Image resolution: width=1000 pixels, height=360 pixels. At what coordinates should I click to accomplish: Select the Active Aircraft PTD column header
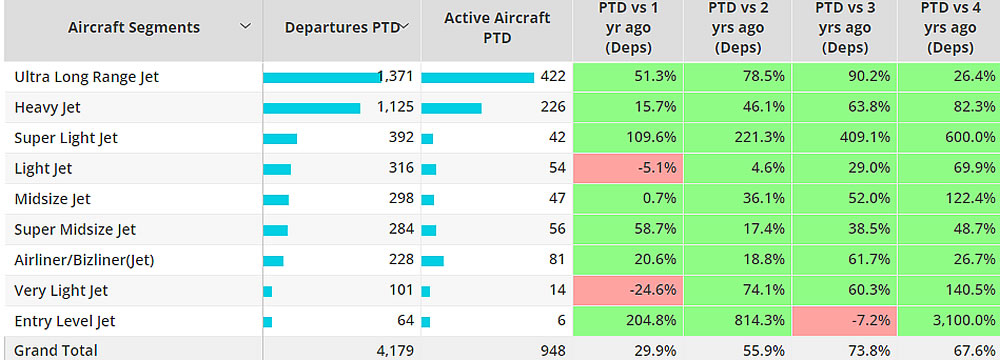coord(497,27)
